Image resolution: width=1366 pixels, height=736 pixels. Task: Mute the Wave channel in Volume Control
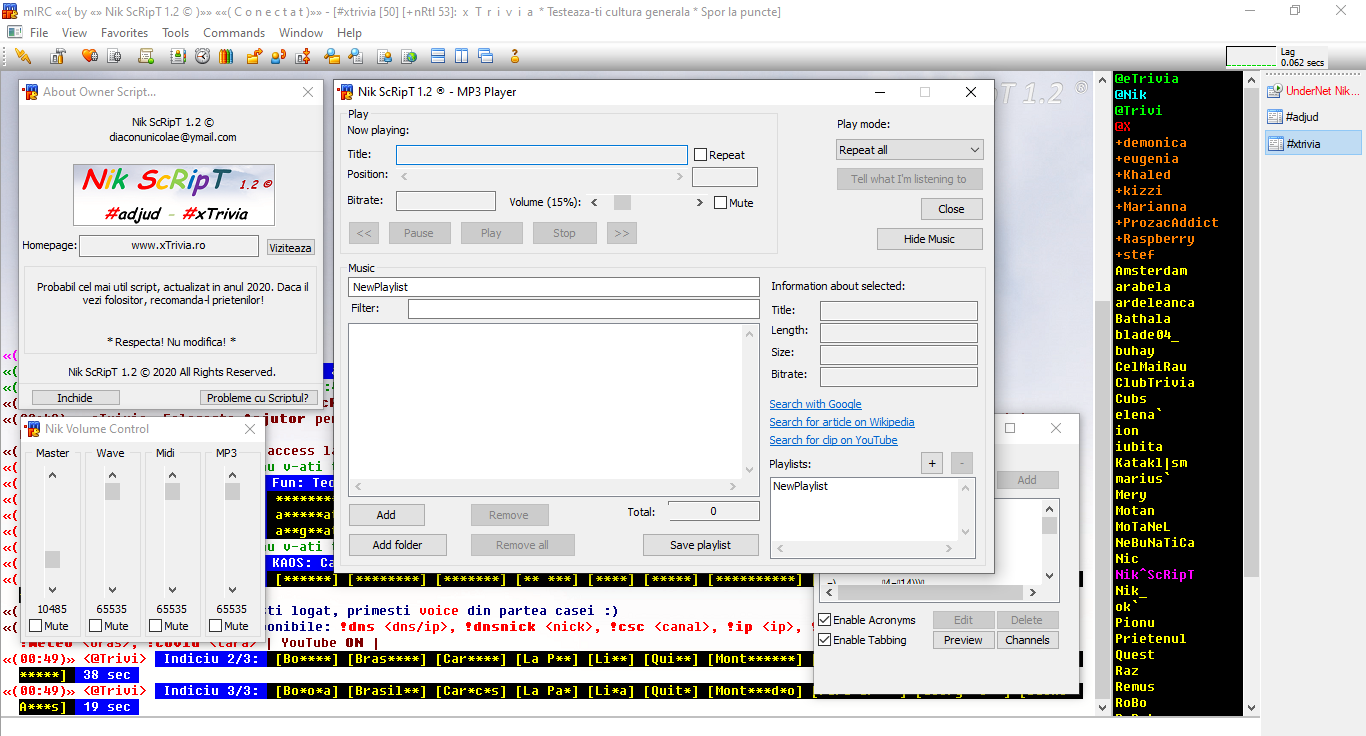point(95,626)
